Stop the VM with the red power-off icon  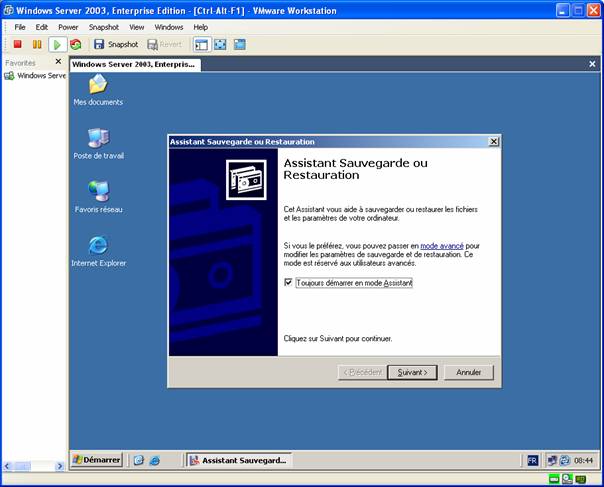(x=17, y=44)
